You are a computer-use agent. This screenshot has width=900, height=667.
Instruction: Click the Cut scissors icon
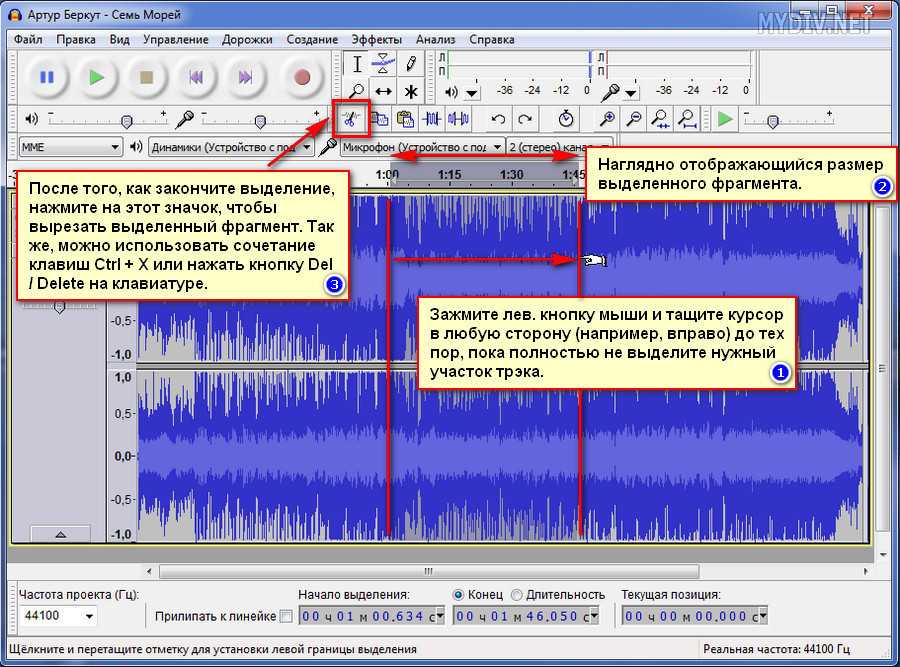coord(351,119)
